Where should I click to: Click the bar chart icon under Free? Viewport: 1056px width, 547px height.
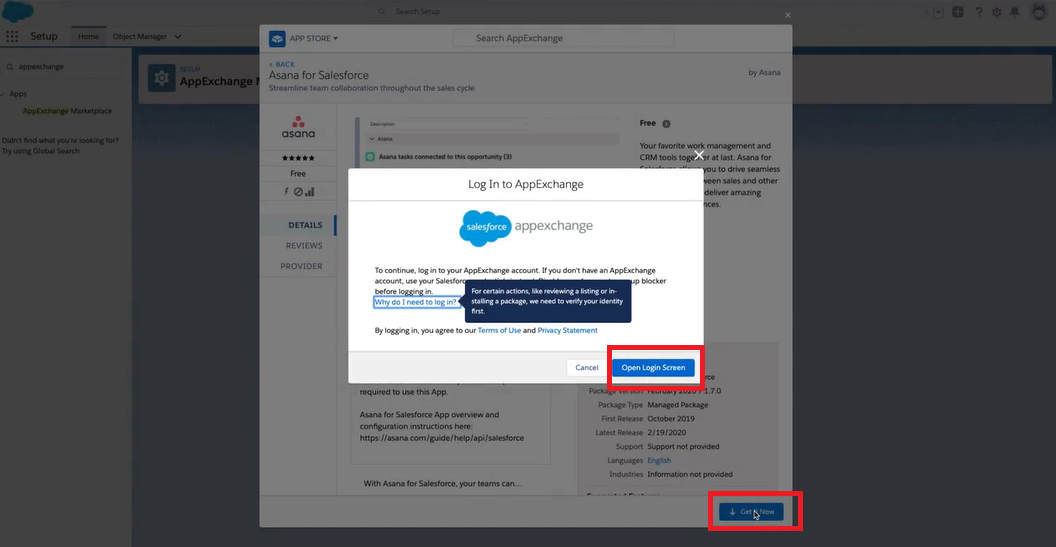point(309,192)
